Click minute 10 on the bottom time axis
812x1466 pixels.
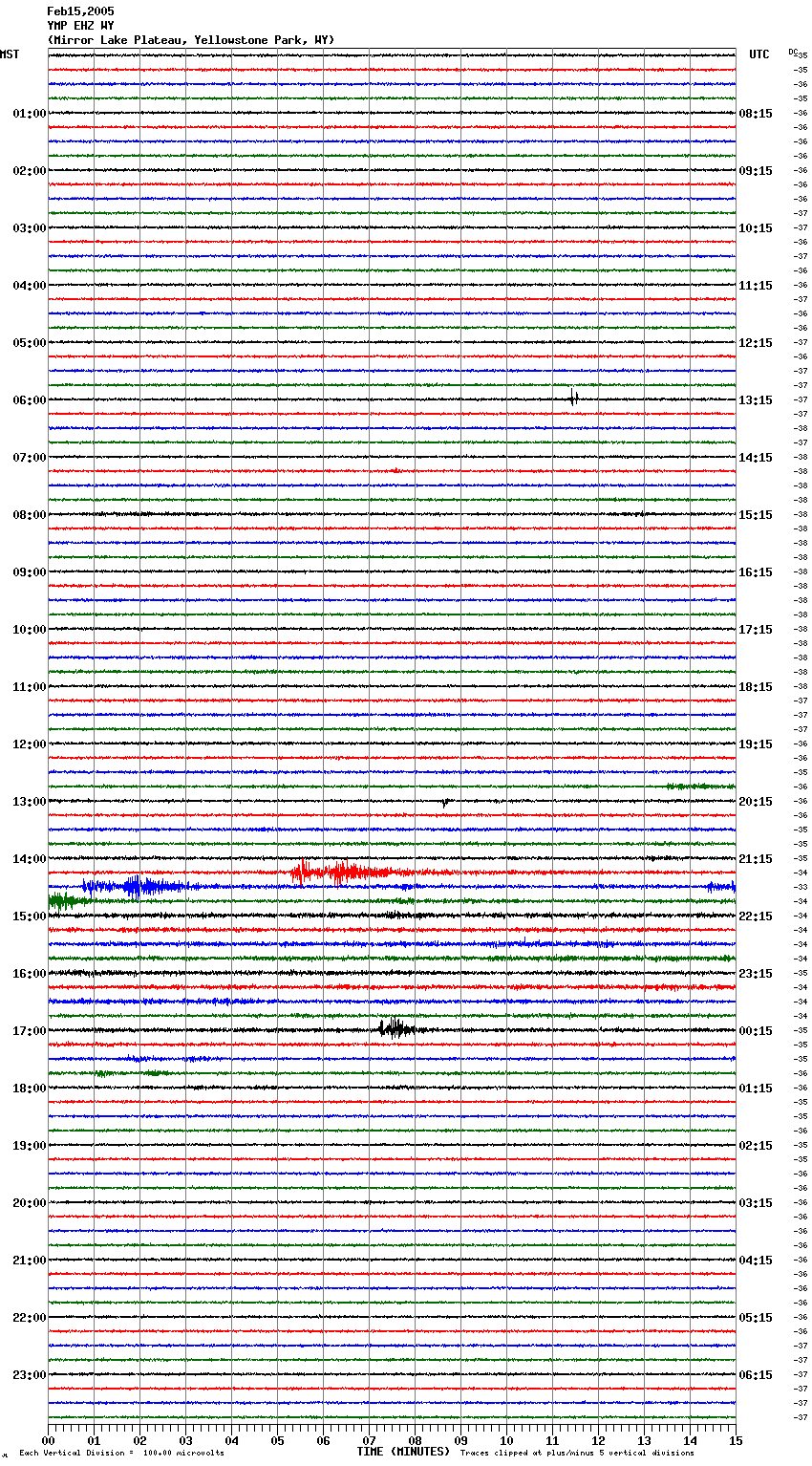click(x=506, y=1440)
